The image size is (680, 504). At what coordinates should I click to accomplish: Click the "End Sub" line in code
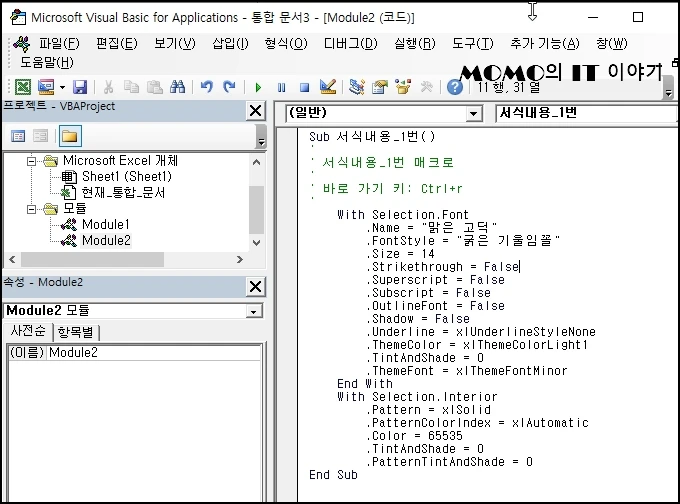[x=333, y=475]
